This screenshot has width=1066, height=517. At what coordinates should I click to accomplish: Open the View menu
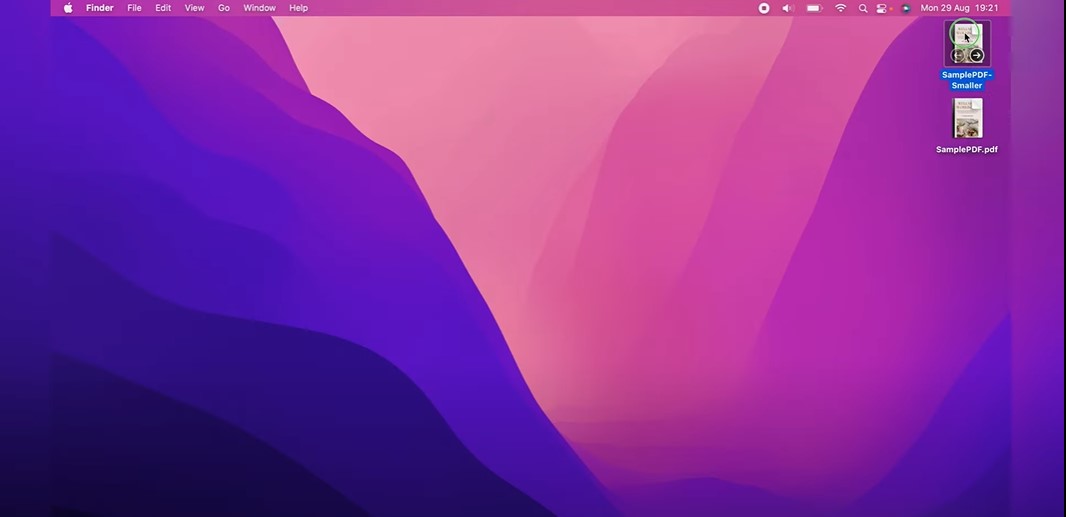[x=194, y=8]
